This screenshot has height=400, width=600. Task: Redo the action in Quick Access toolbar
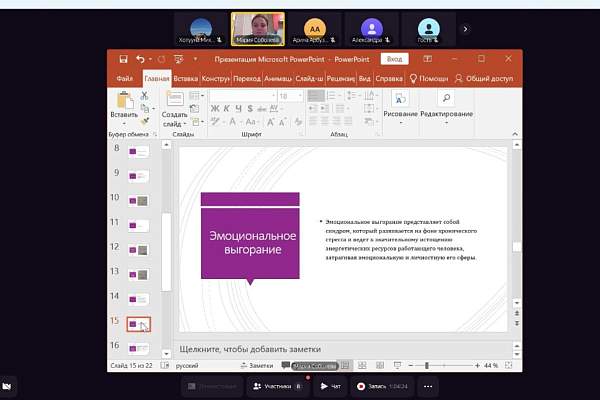click(161, 59)
